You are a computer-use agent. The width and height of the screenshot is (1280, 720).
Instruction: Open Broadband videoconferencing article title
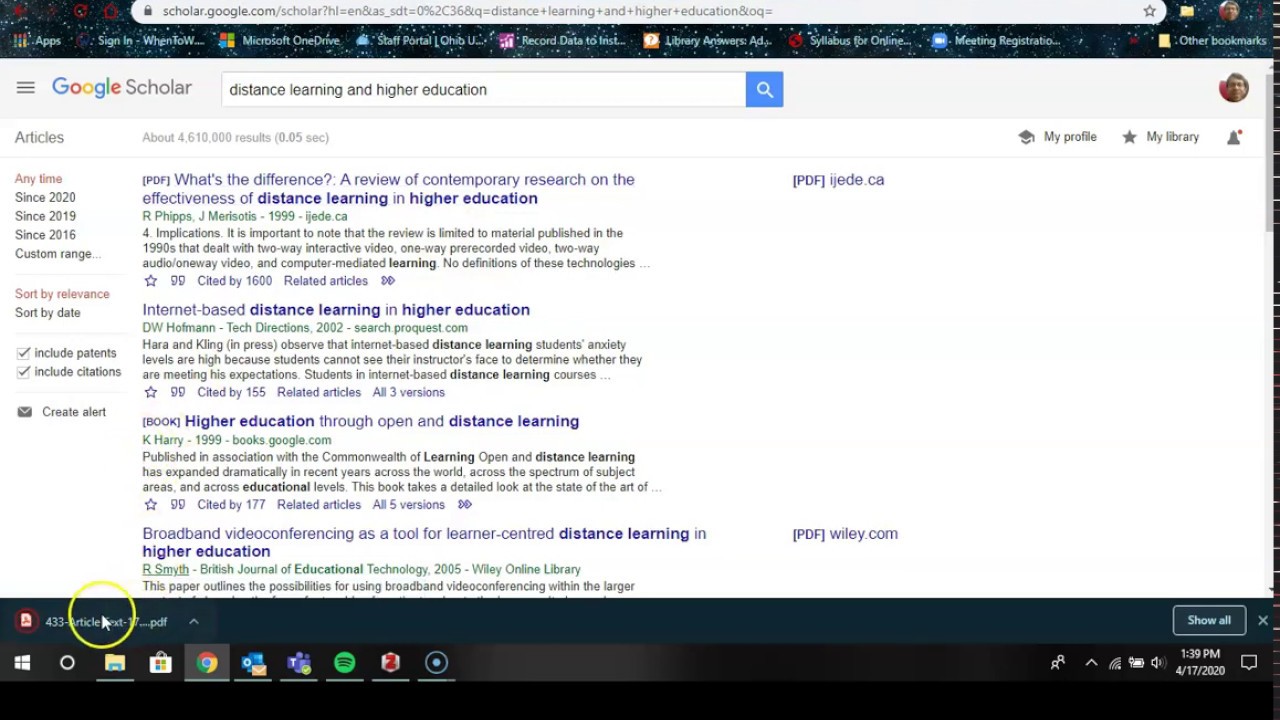coord(424,542)
